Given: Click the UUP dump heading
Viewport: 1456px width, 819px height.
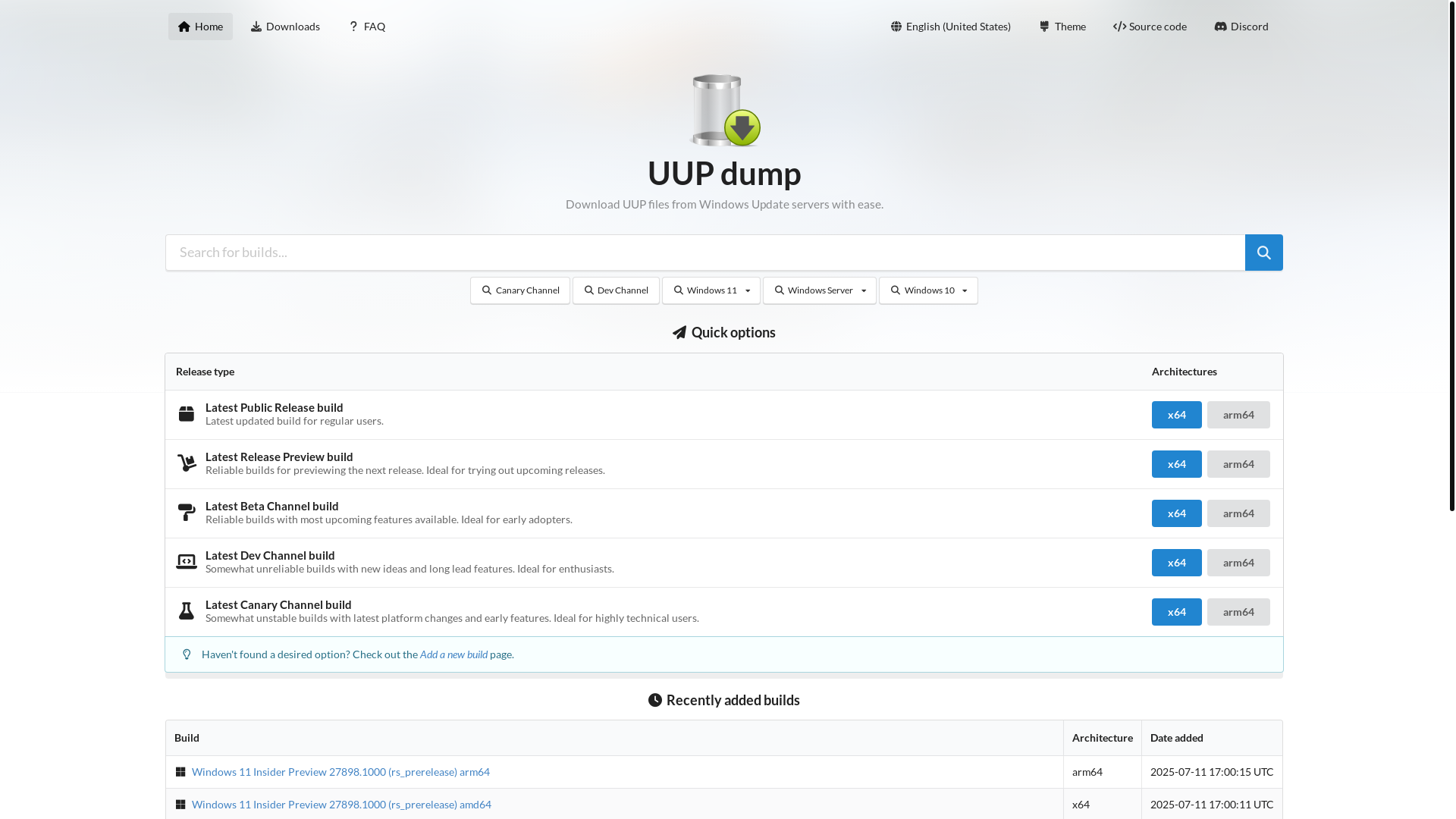Looking at the screenshot, I should pos(724,174).
